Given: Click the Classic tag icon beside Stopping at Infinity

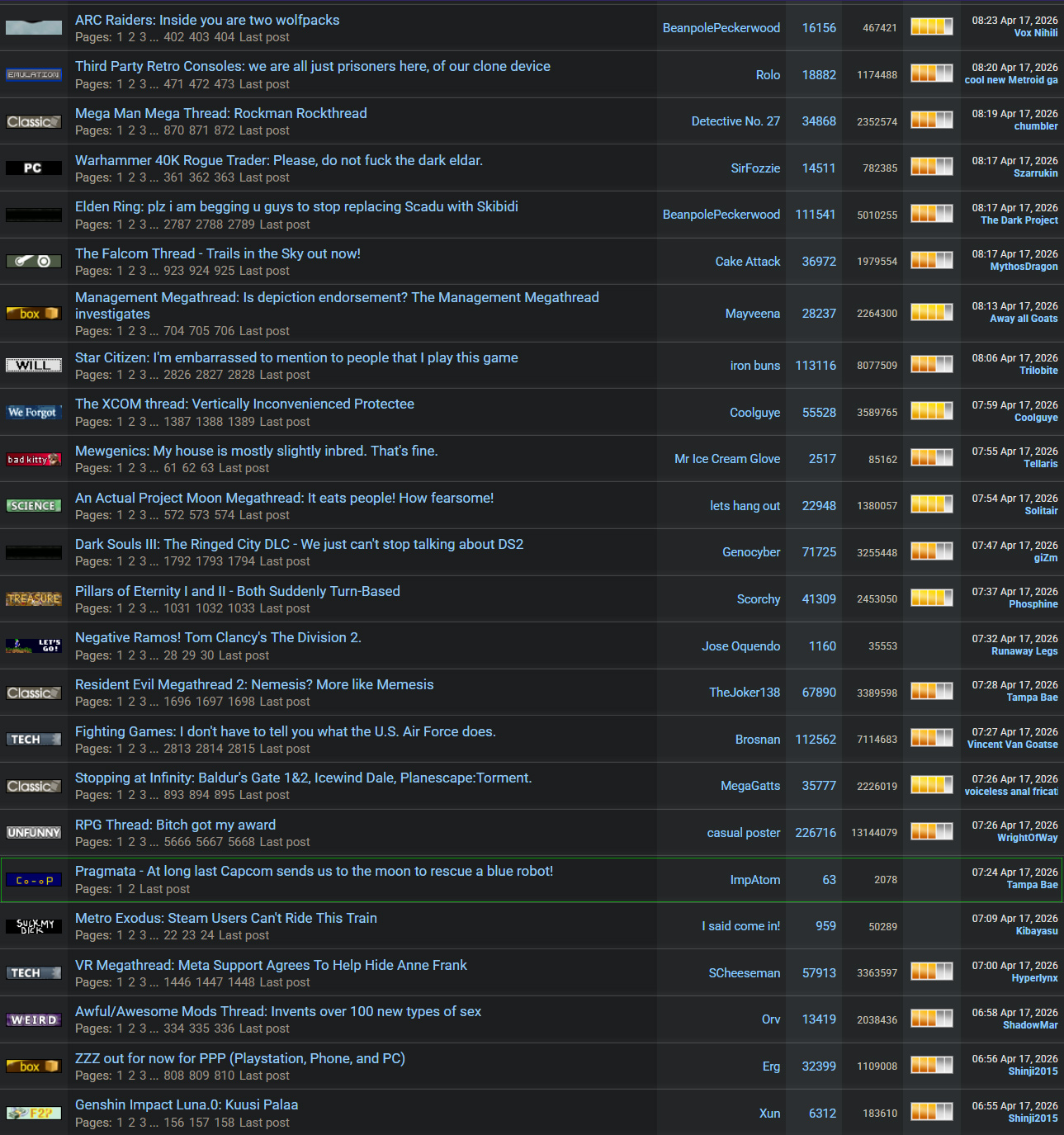Looking at the screenshot, I should 34,787.
